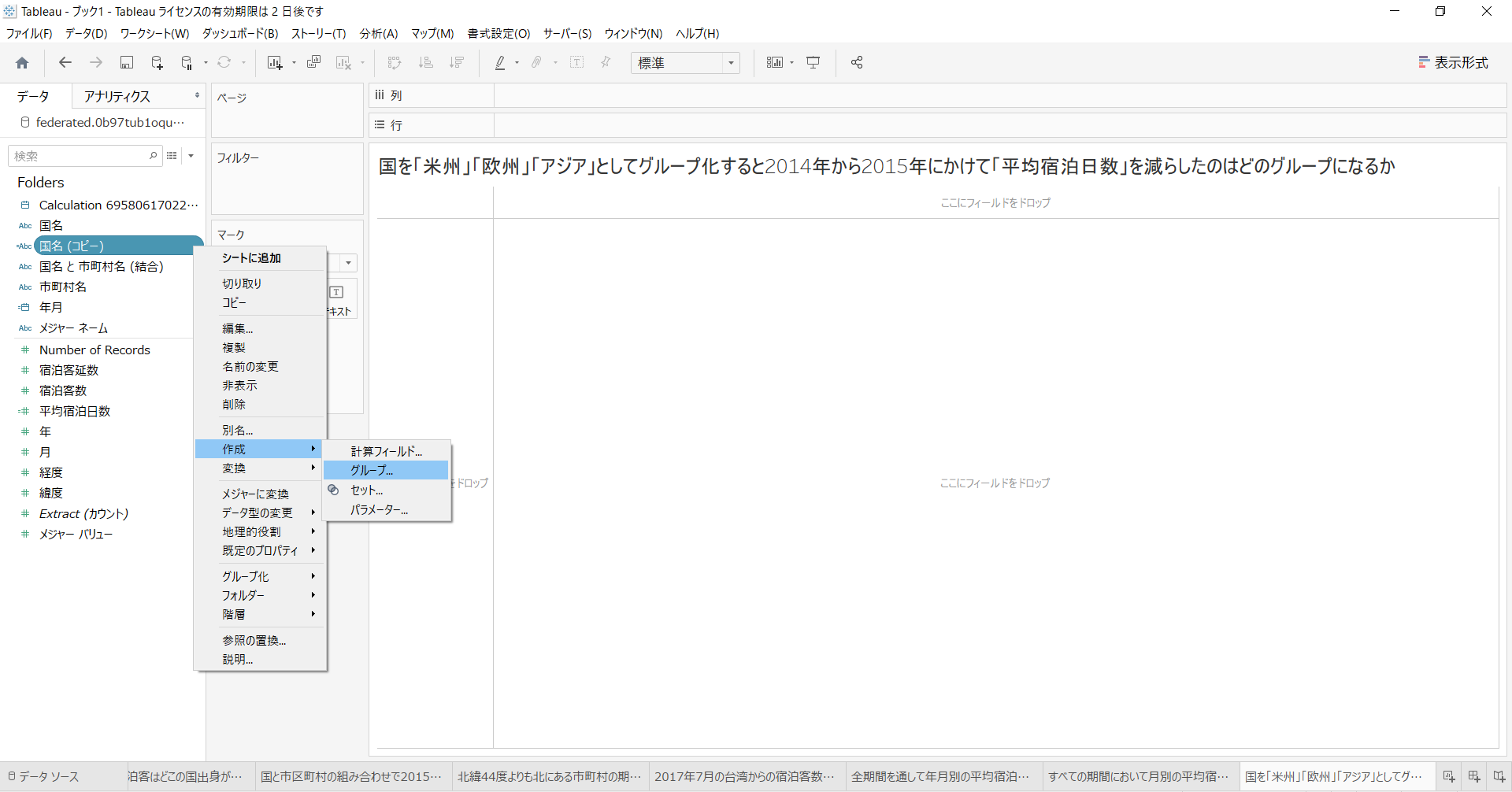The height and width of the screenshot is (792, 1512).
Task: Click the sort descending toolbar icon
Action: click(x=456, y=63)
